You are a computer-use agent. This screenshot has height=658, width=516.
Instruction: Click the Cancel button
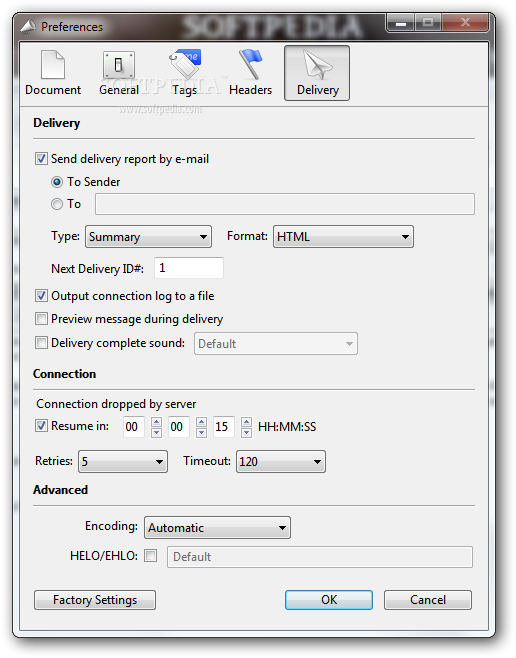pyautogui.click(x=428, y=600)
